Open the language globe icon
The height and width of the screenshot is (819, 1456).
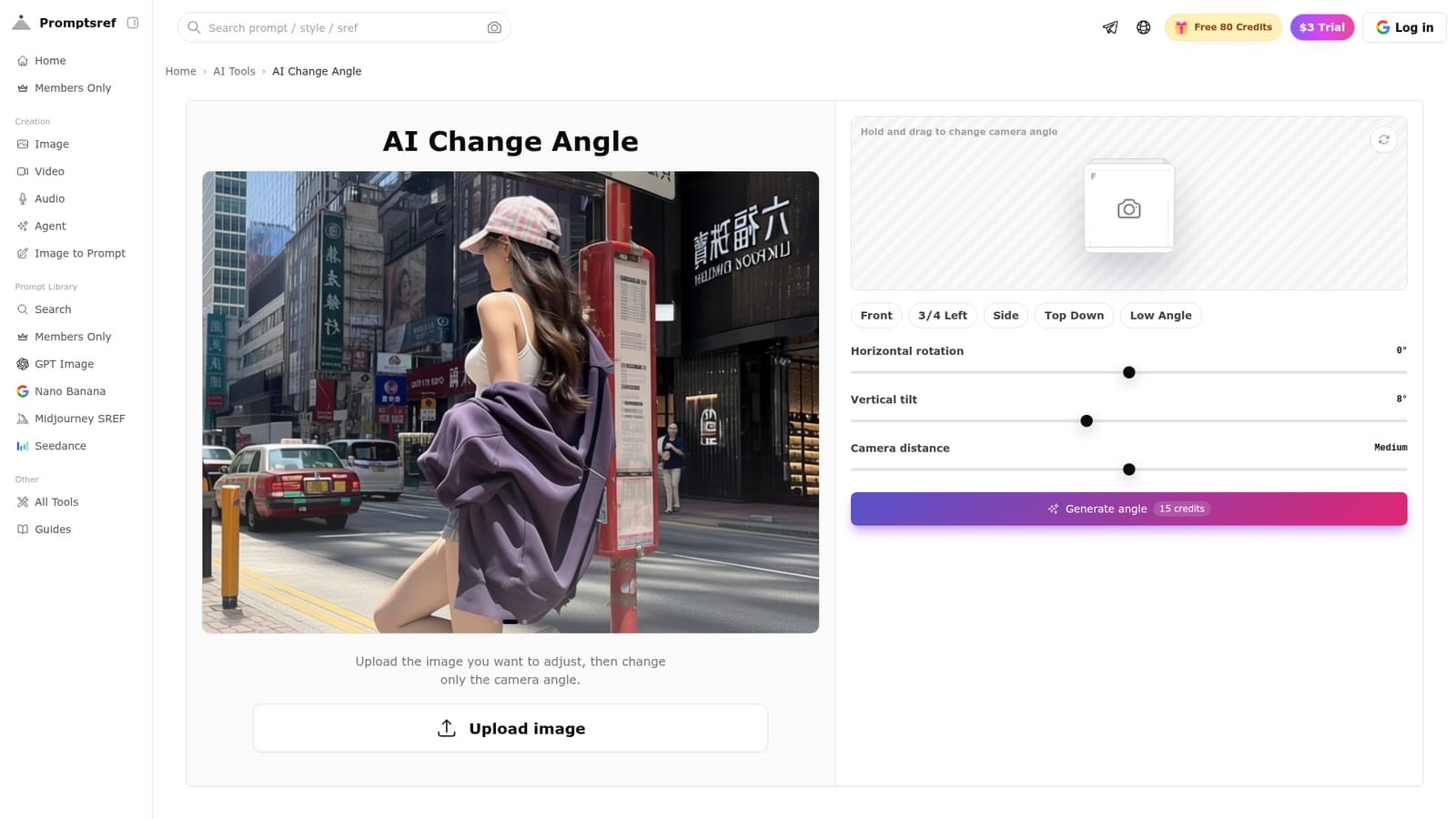[x=1144, y=27]
